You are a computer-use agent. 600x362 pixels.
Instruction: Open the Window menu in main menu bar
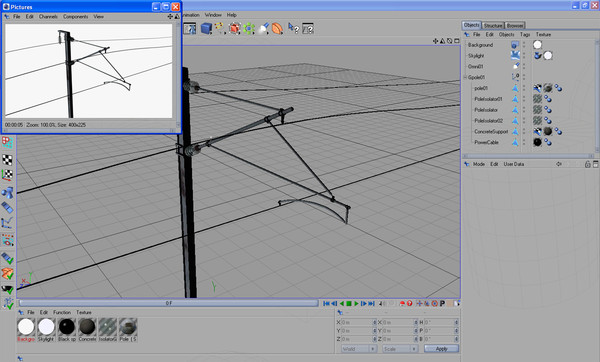[x=213, y=15]
